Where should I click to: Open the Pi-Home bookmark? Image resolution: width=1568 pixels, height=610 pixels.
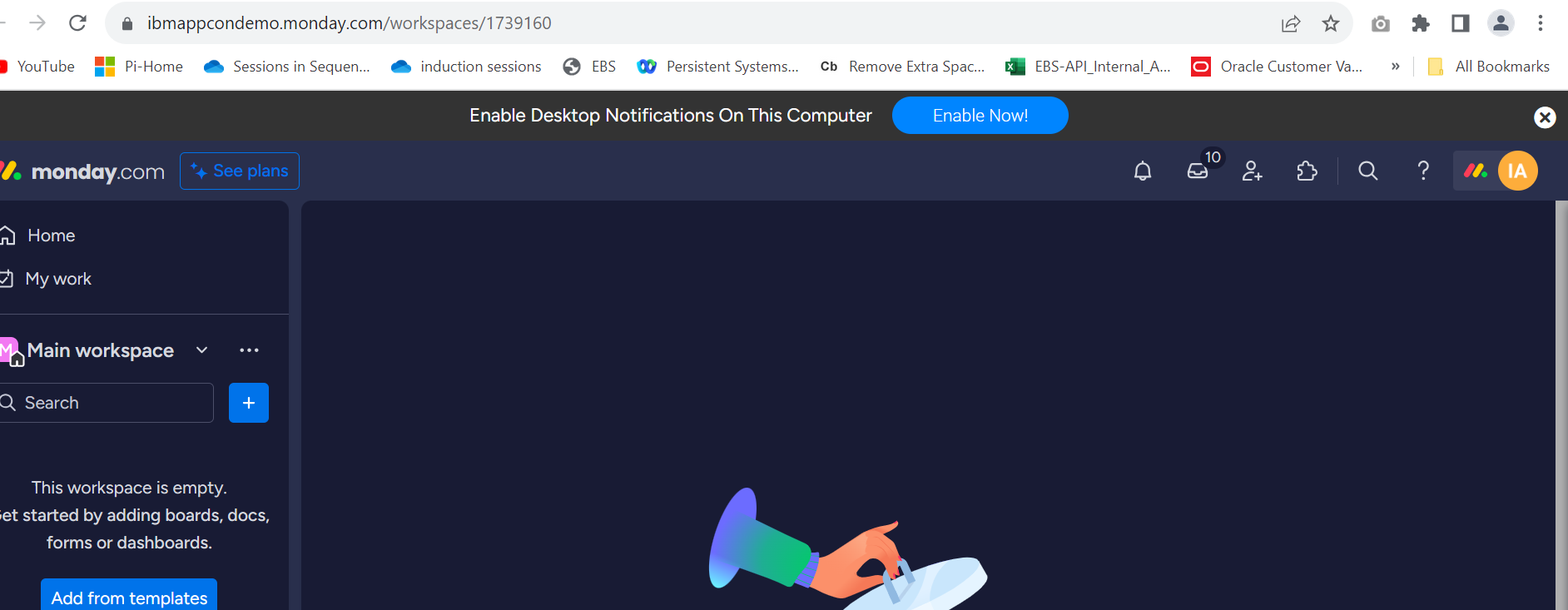pyautogui.click(x=140, y=67)
